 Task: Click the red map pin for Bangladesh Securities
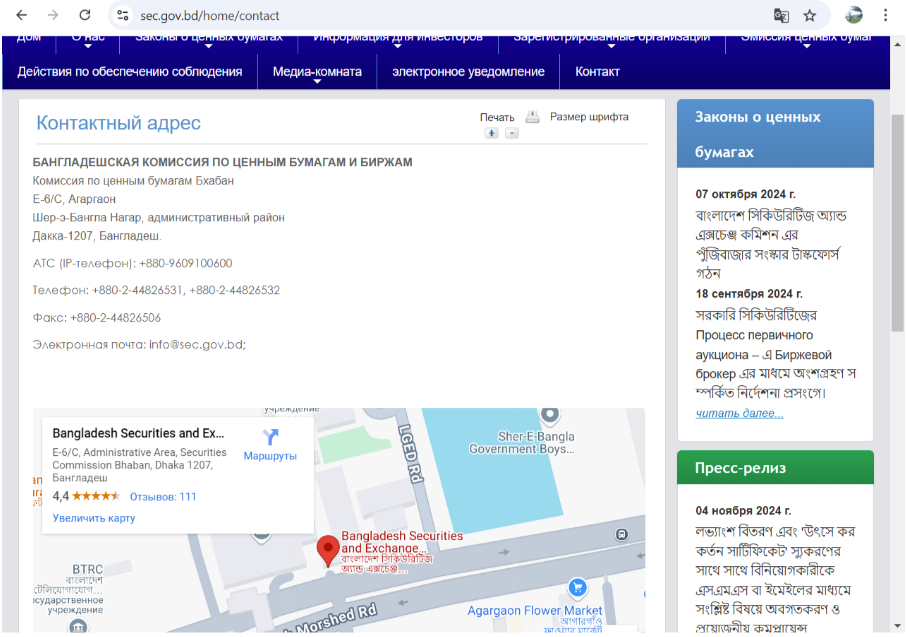coord(328,550)
